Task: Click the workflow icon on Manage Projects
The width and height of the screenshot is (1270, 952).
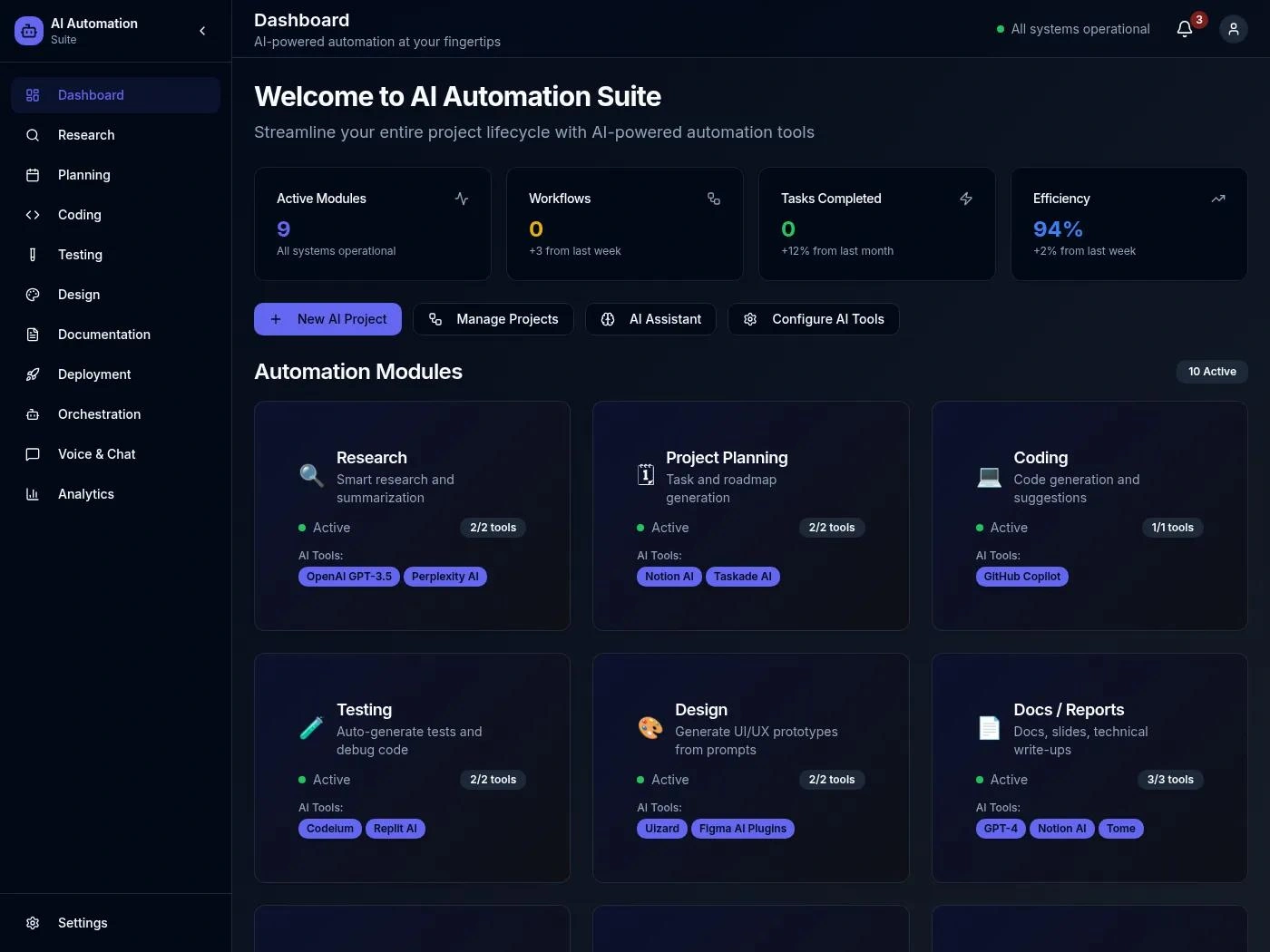Action: [435, 319]
